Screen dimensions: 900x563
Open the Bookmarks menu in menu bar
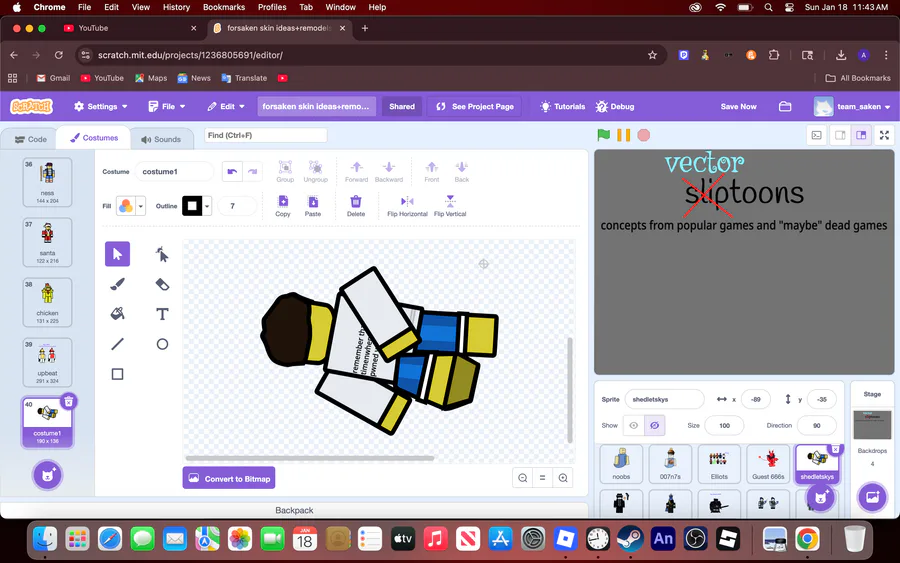(224, 7)
